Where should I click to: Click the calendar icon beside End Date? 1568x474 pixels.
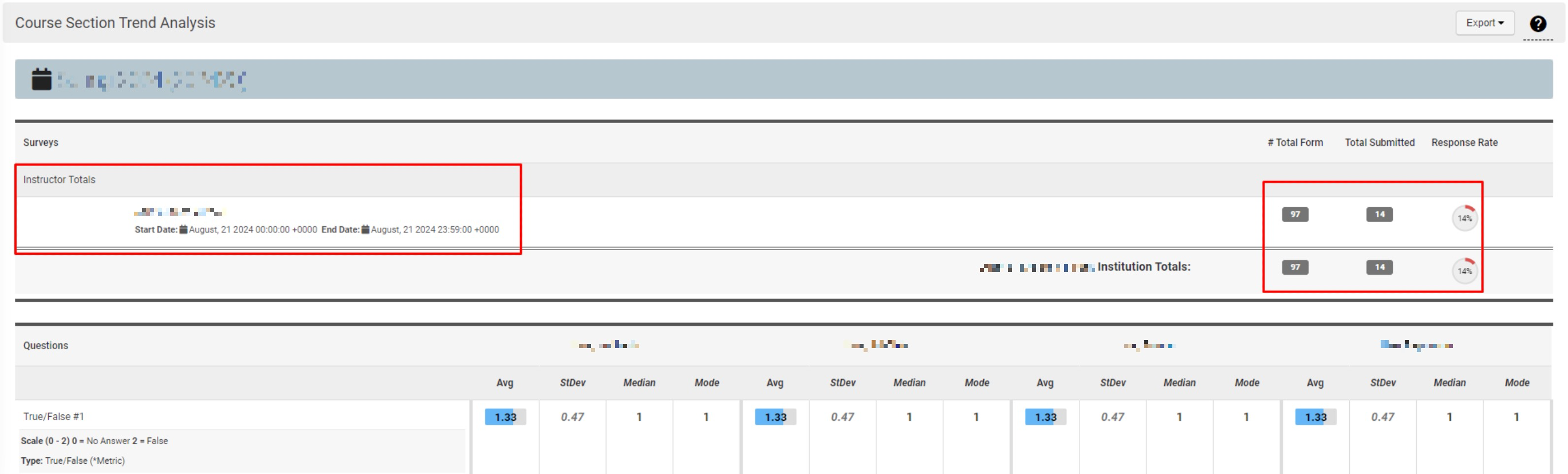coord(365,230)
